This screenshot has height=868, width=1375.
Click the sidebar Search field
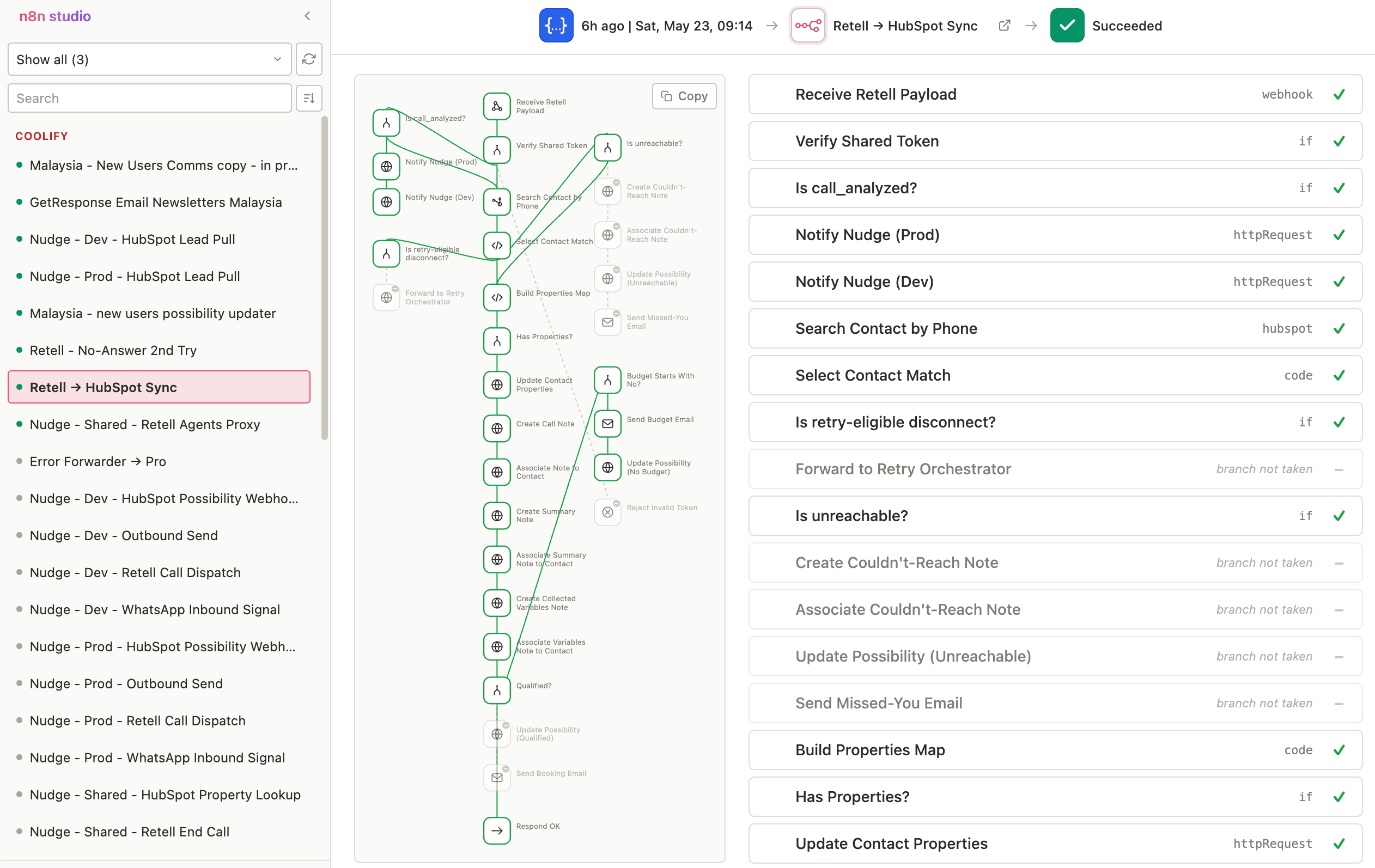[x=150, y=98]
